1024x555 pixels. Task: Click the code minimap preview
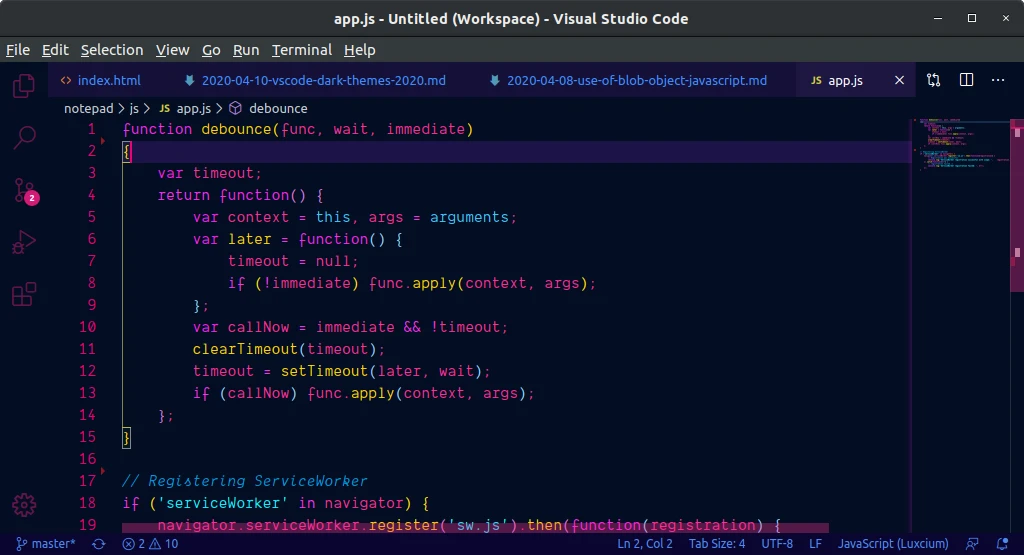(961, 145)
